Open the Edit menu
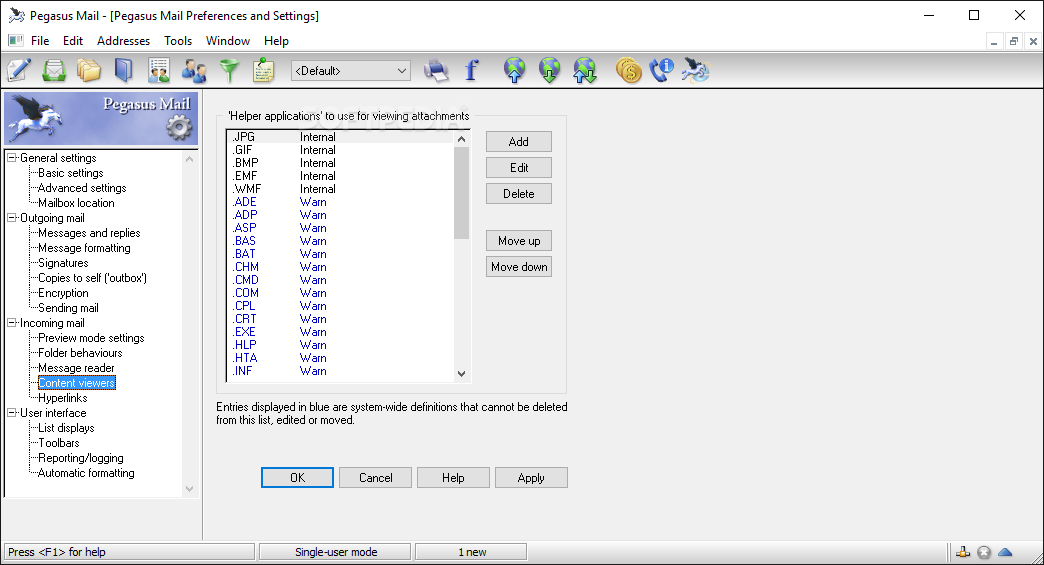Image resolution: width=1044 pixels, height=565 pixels. pos(73,41)
